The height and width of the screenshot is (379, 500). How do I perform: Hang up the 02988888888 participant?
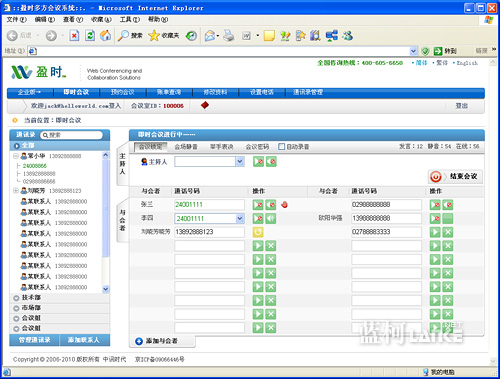tap(435, 205)
